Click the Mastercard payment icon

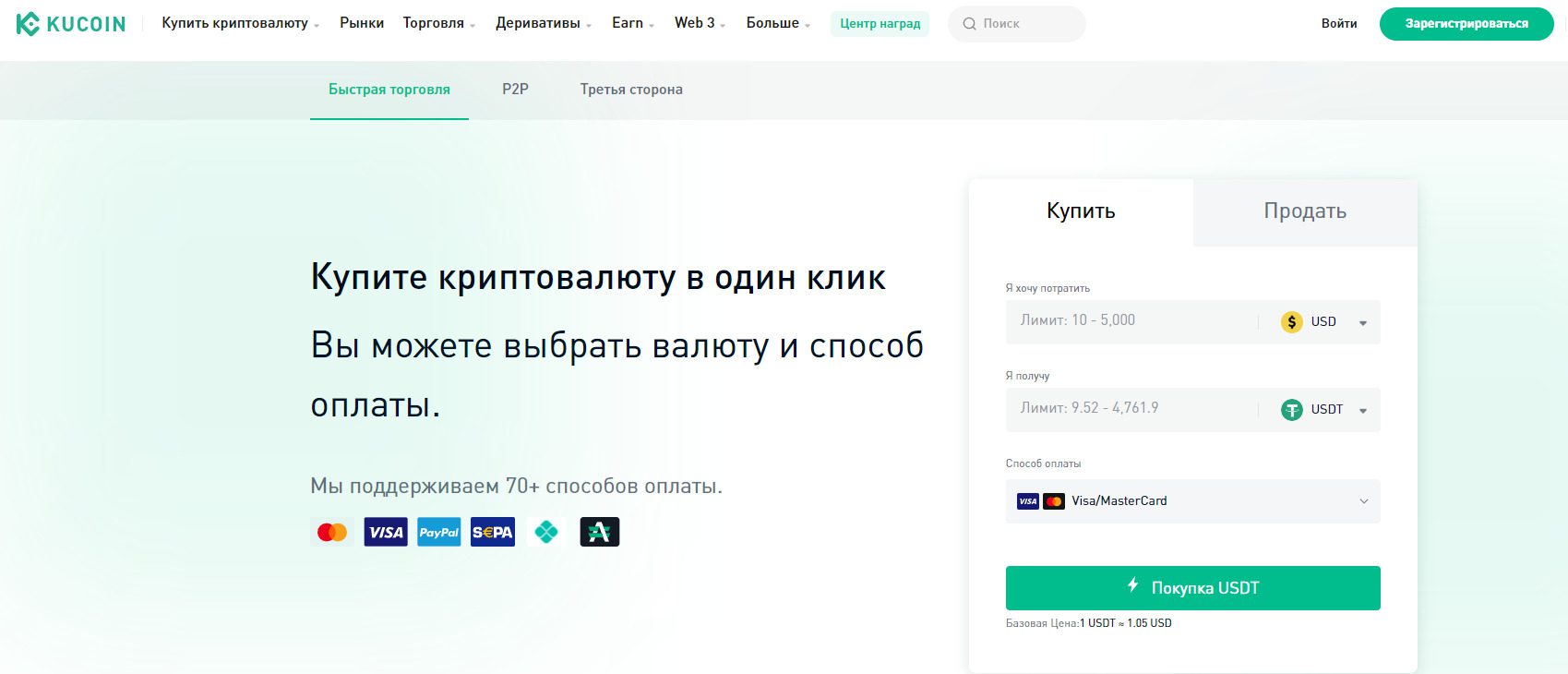pos(332,532)
